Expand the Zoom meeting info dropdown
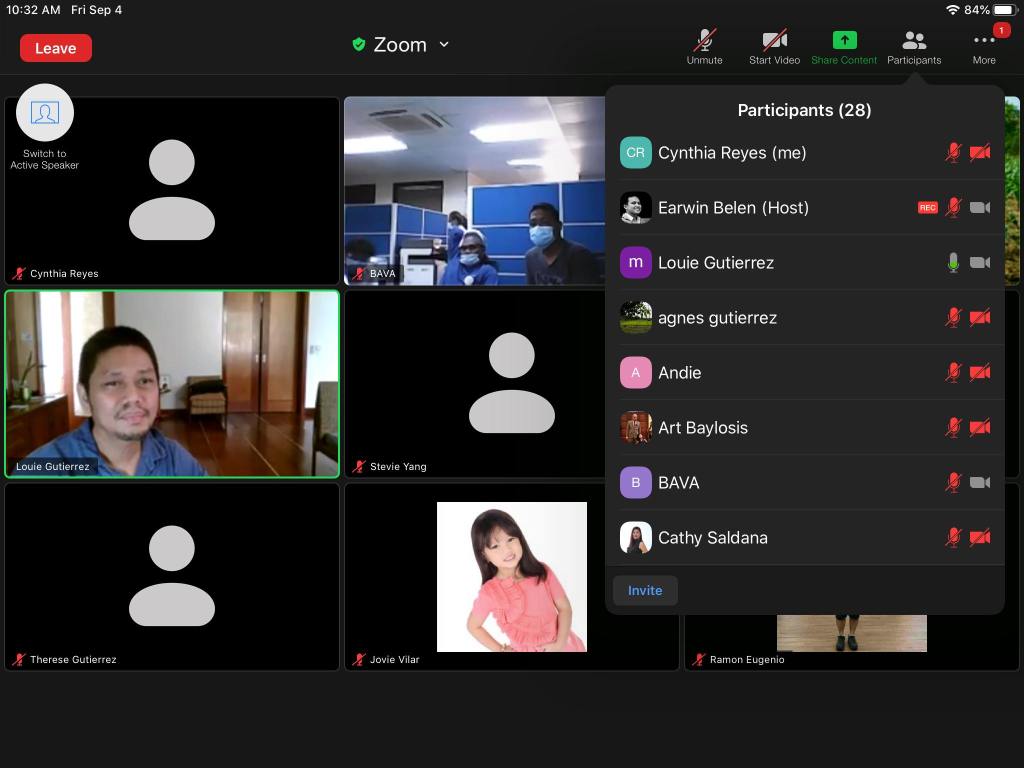Screen dimensions: 1024x768 (444, 45)
